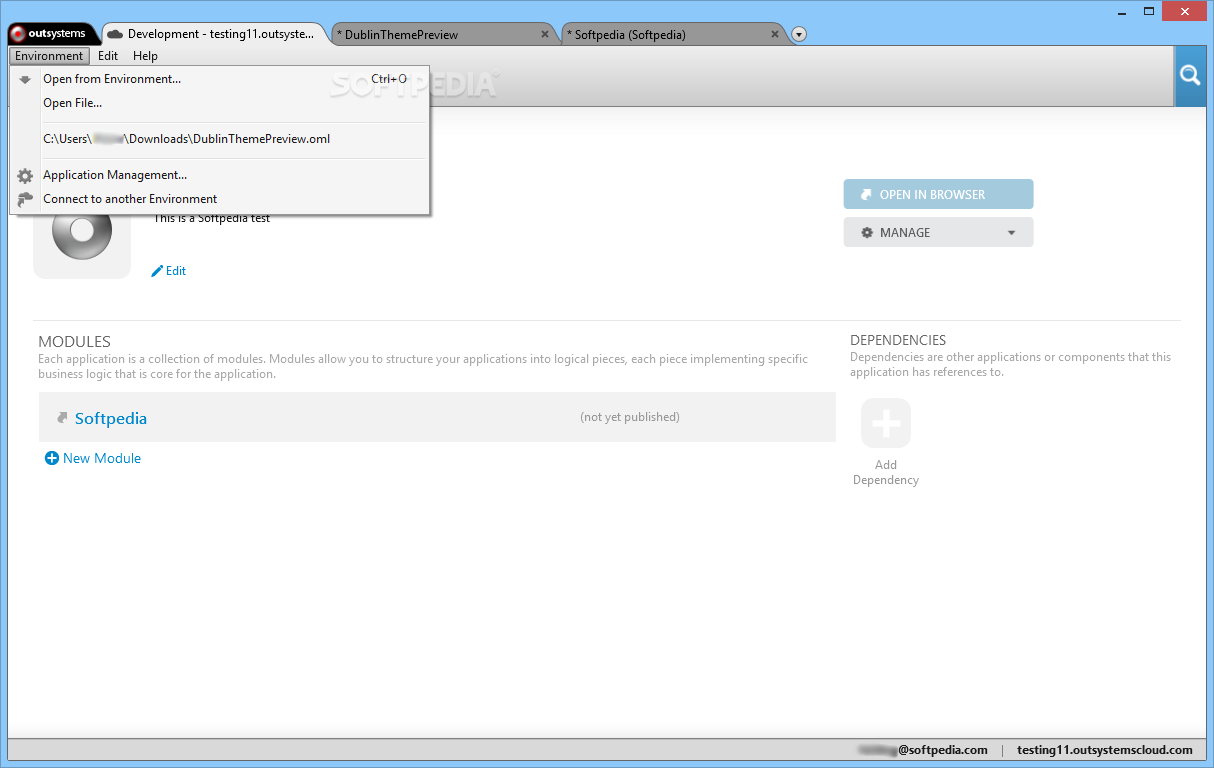
Task: Click the plus icon for New Module
Action: 52,458
